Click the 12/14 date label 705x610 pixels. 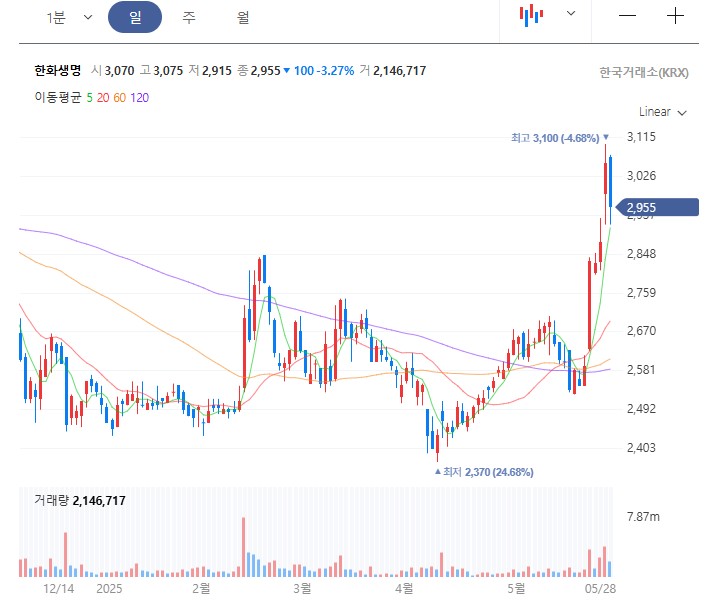coord(58,588)
